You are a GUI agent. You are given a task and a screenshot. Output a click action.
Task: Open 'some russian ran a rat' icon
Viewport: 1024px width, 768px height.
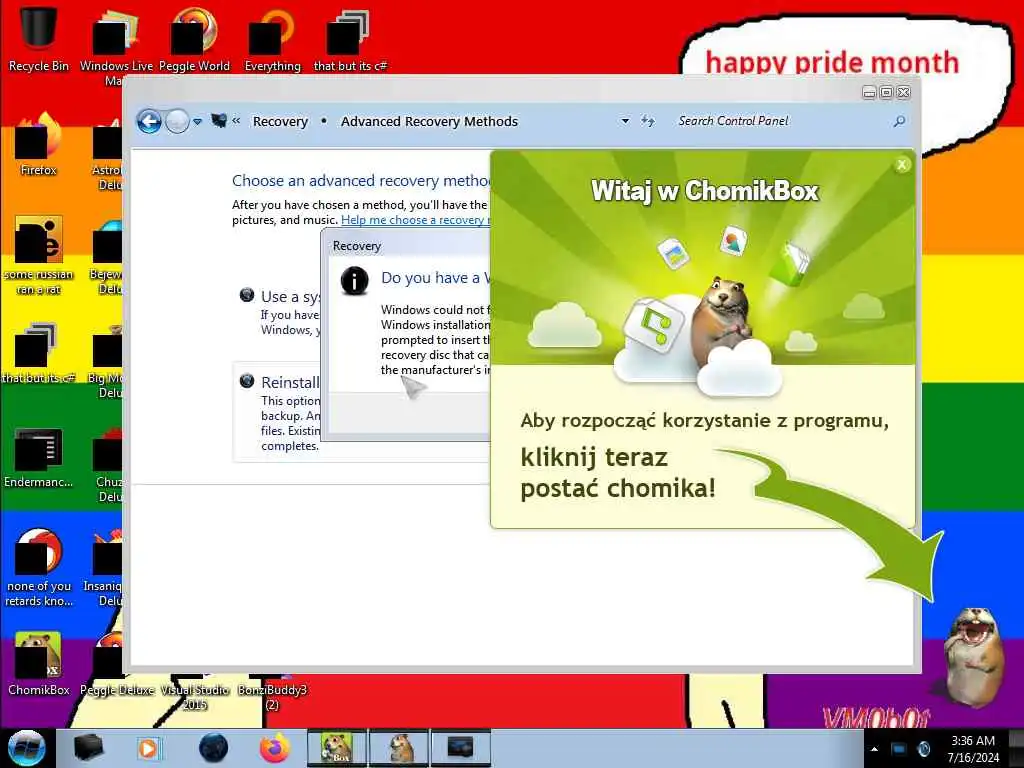(x=38, y=256)
